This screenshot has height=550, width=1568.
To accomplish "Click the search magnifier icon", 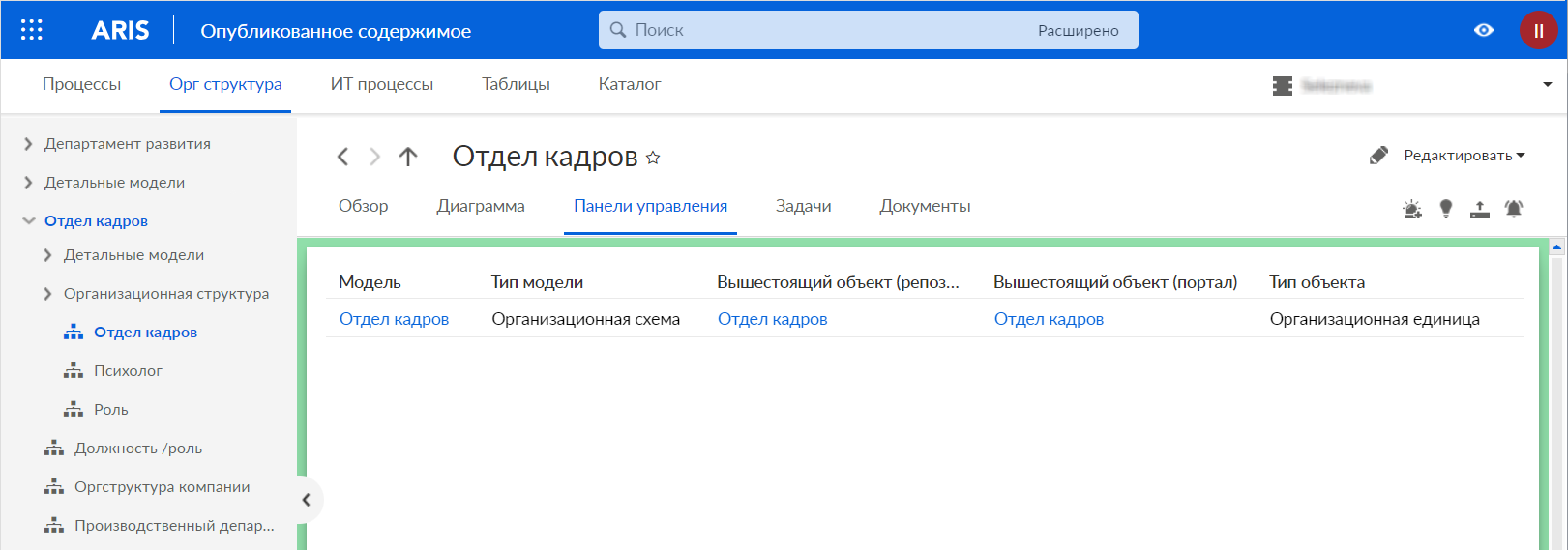I will point(618,30).
